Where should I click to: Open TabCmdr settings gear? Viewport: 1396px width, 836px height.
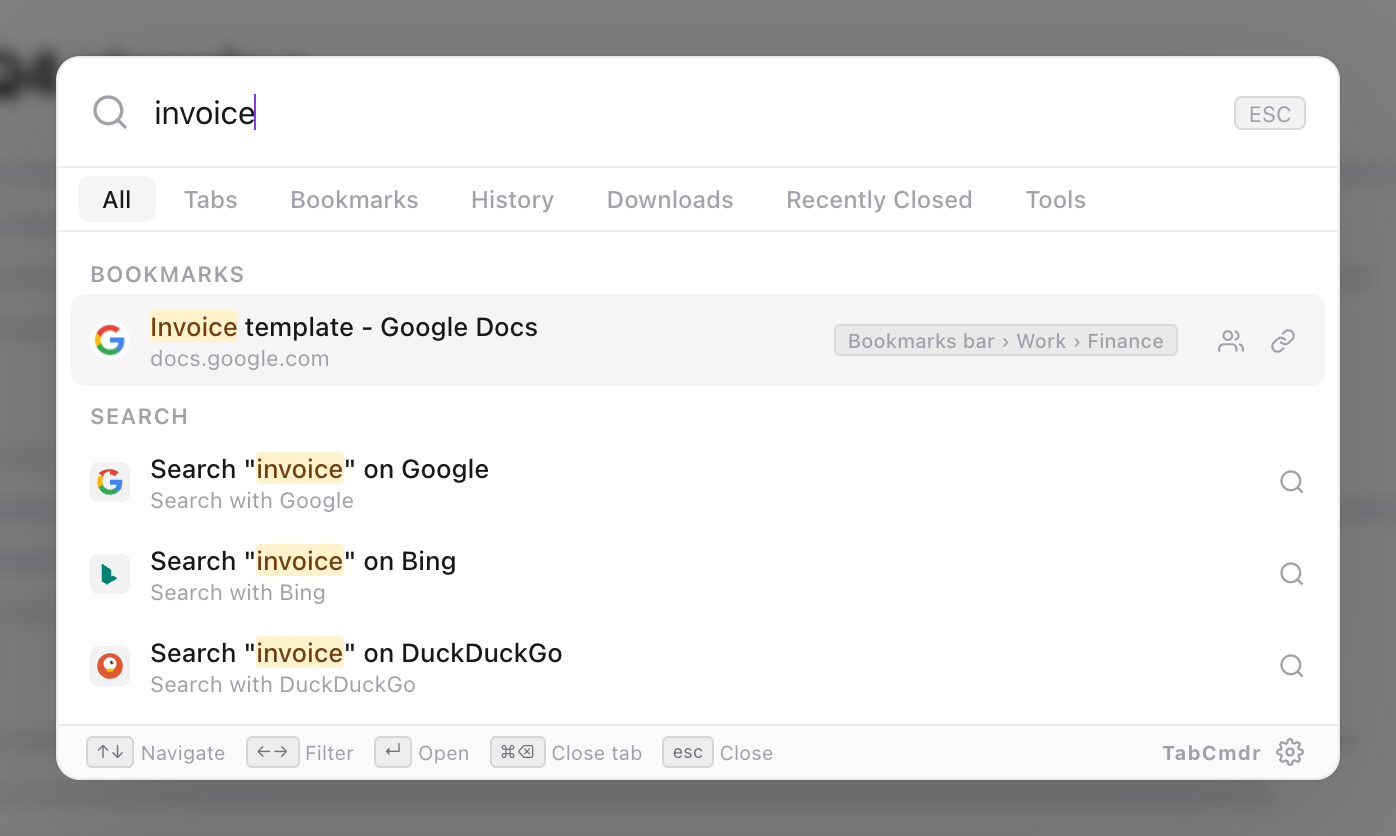[1290, 752]
